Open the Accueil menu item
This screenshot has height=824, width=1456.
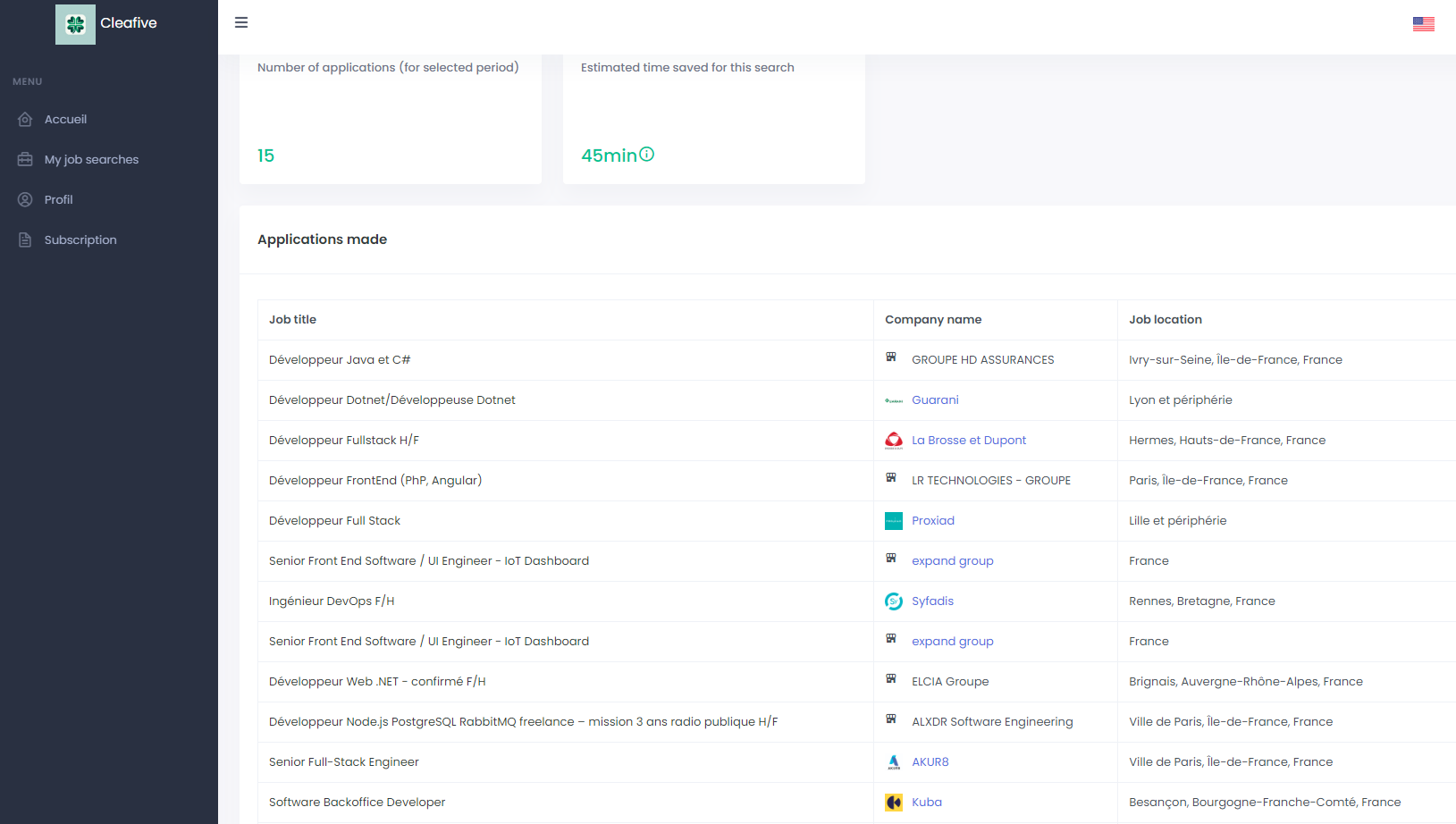(x=65, y=119)
